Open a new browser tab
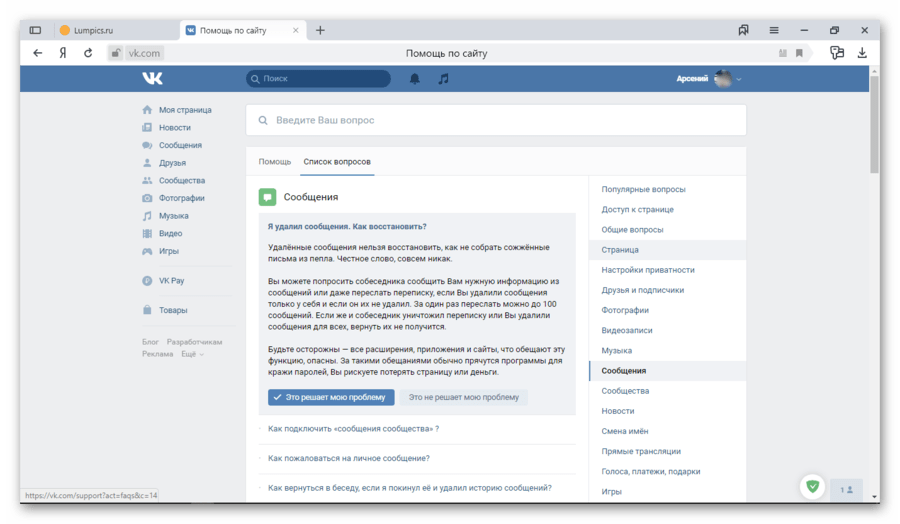 [x=320, y=30]
